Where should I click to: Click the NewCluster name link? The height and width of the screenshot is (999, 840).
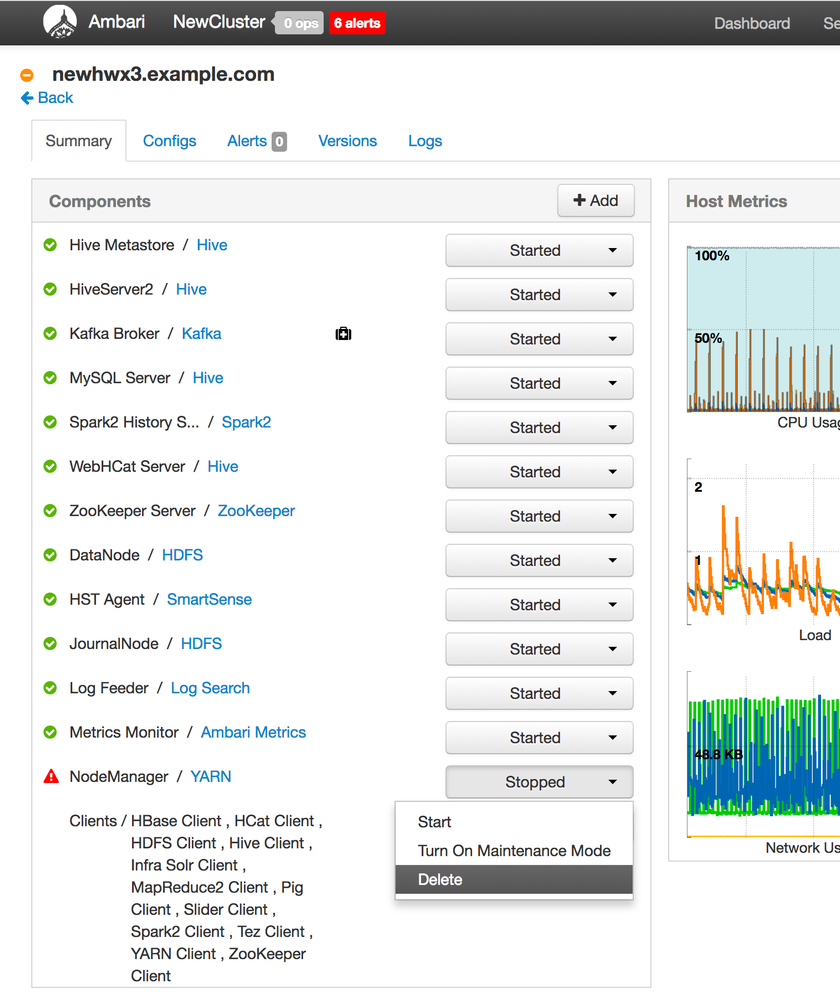[x=219, y=22]
